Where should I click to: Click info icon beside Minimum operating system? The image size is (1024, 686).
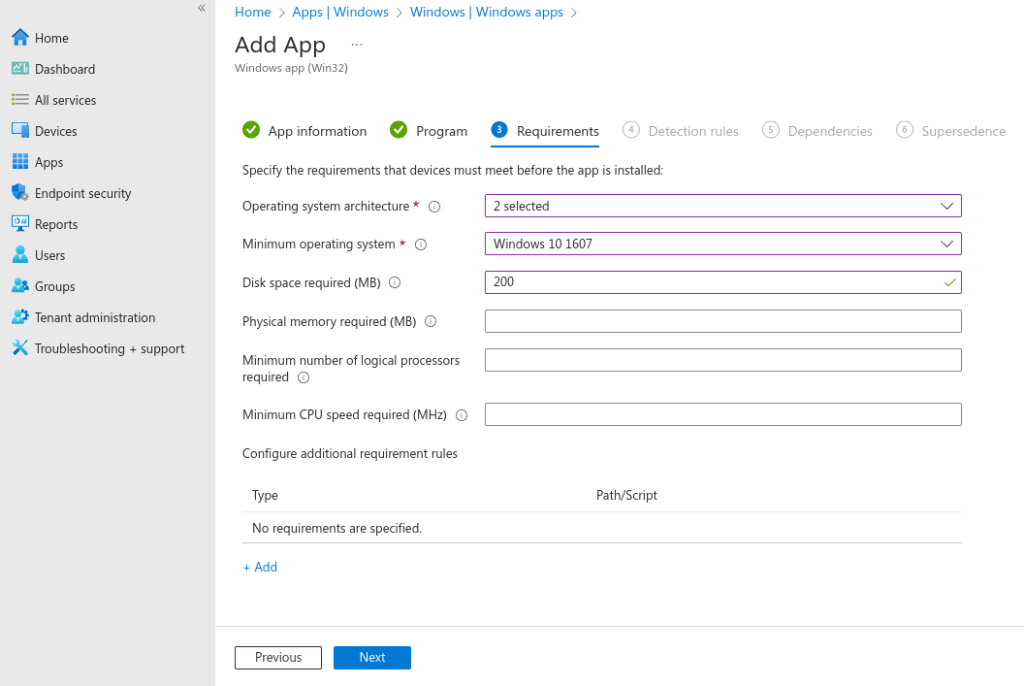pos(421,244)
